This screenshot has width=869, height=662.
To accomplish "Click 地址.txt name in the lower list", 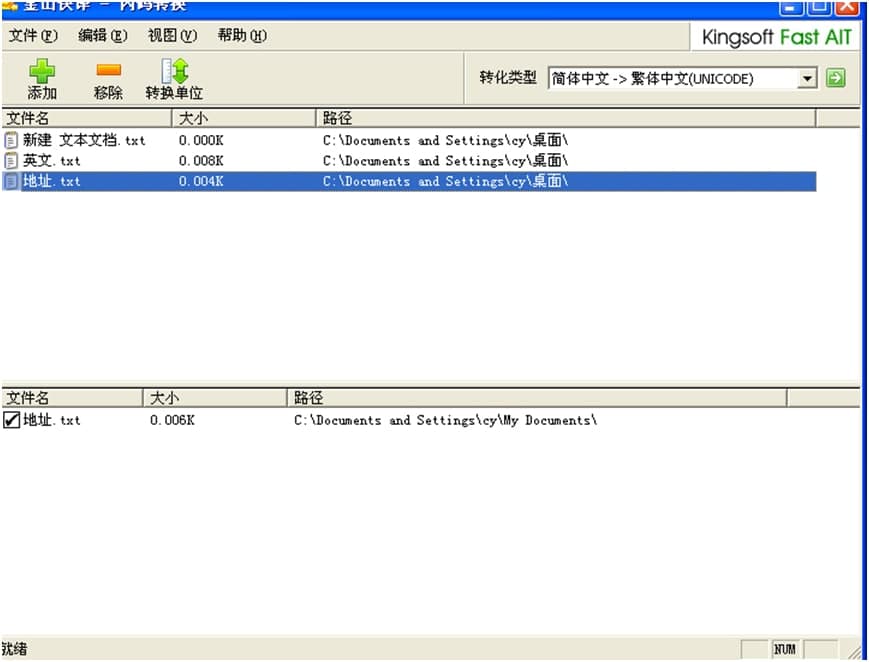I will pyautogui.click(x=52, y=420).
